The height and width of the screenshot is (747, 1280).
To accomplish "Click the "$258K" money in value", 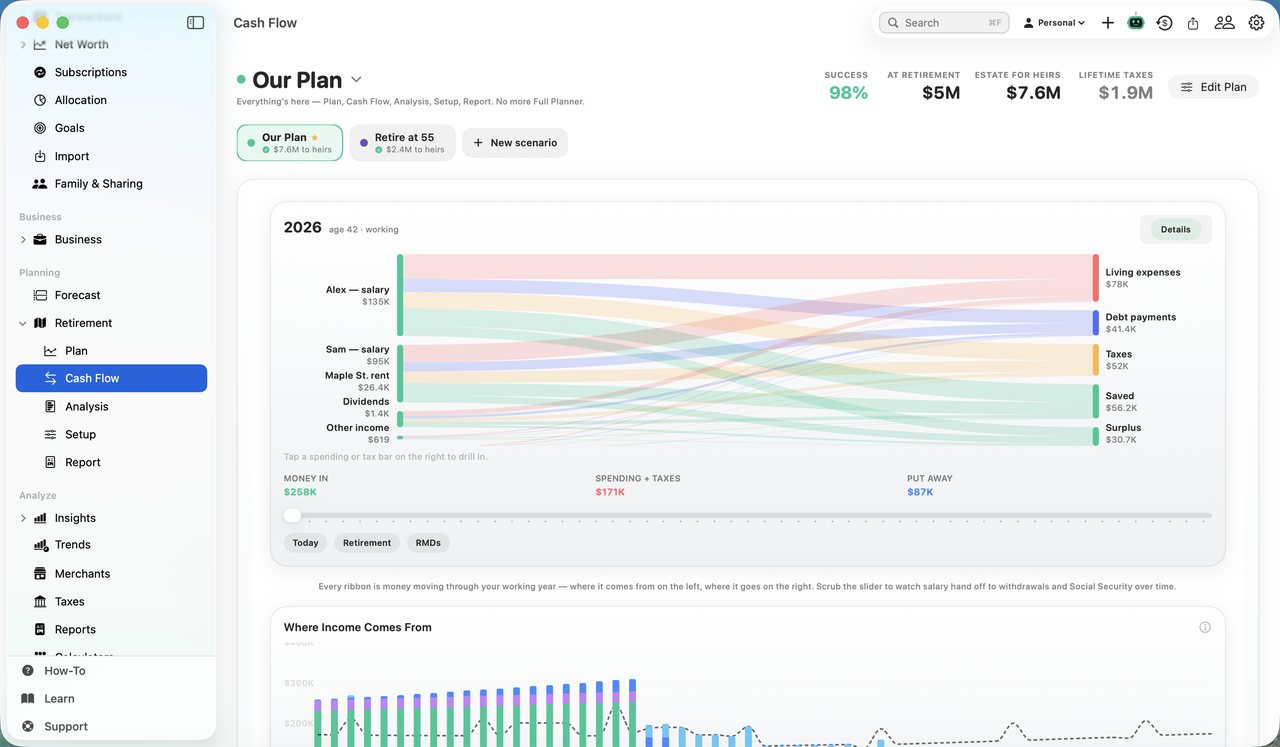I will click(300, 492).
